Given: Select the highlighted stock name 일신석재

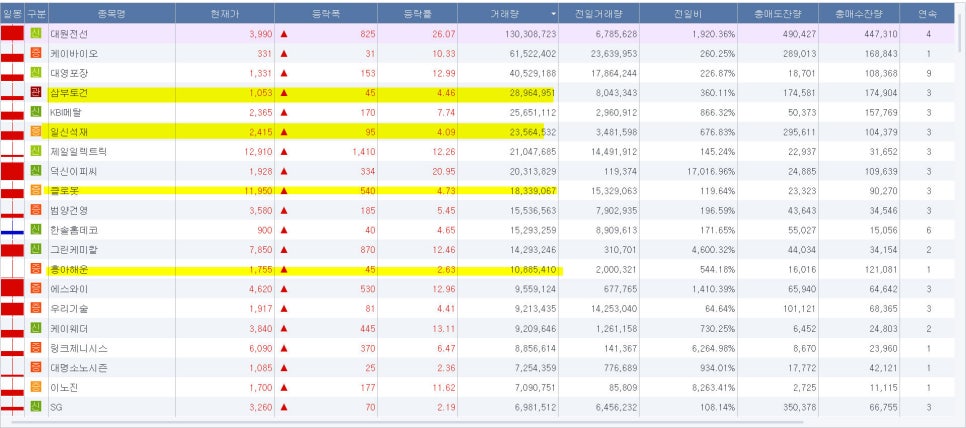Looking at the screenshot, I should [69, 132].
